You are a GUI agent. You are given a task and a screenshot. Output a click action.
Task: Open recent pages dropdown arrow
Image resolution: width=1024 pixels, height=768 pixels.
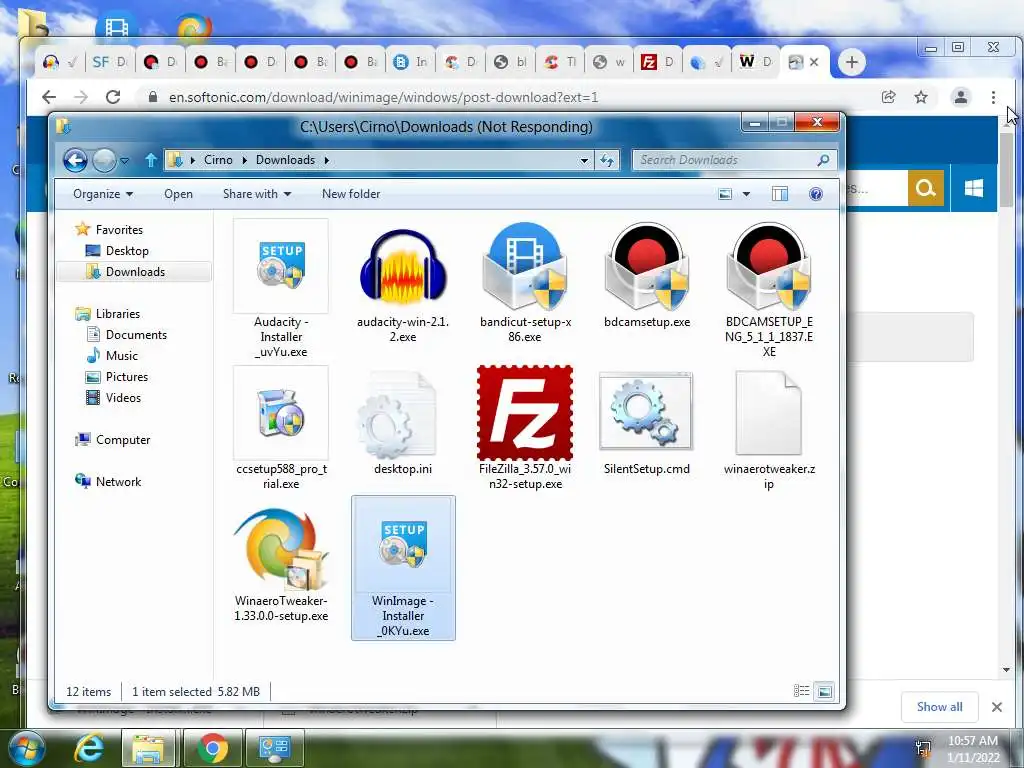(125, 160)
